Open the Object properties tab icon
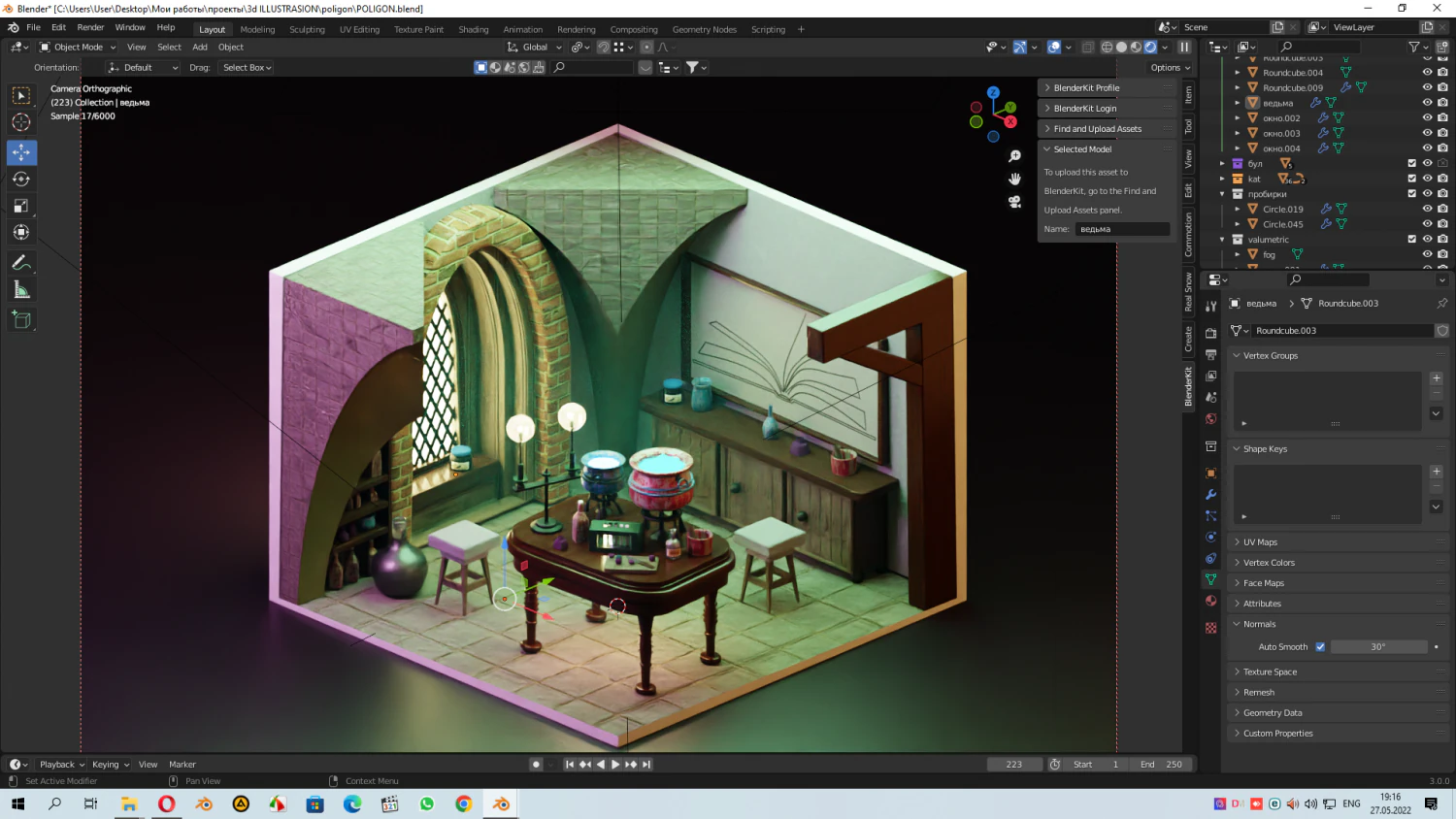1456x819 pixels. [x=1210, y=474]
